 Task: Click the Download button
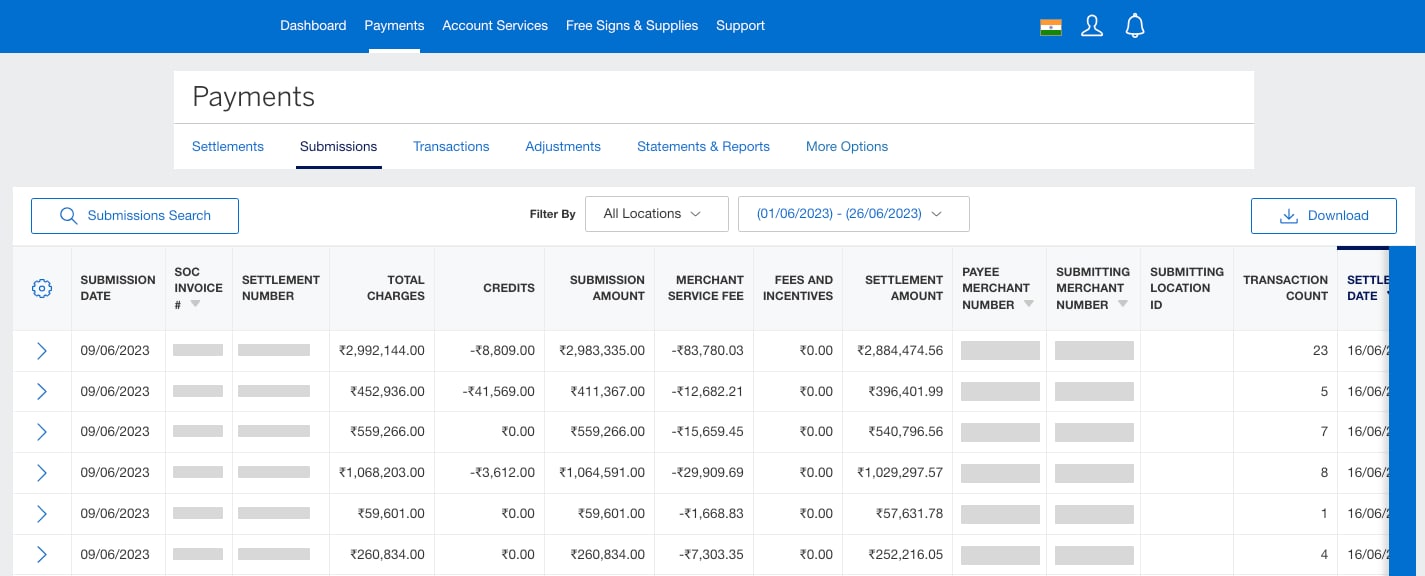1324,215
